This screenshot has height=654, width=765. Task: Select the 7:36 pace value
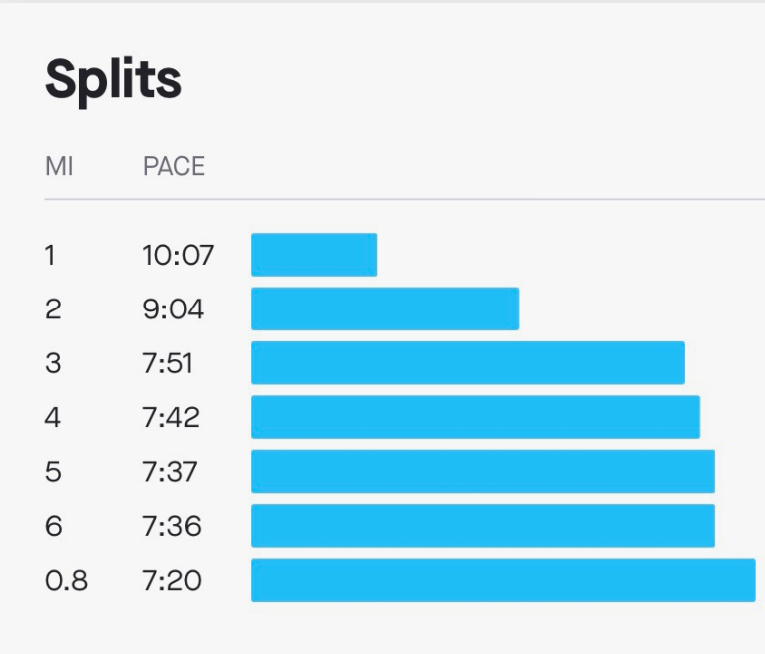[x=171, y=526]
